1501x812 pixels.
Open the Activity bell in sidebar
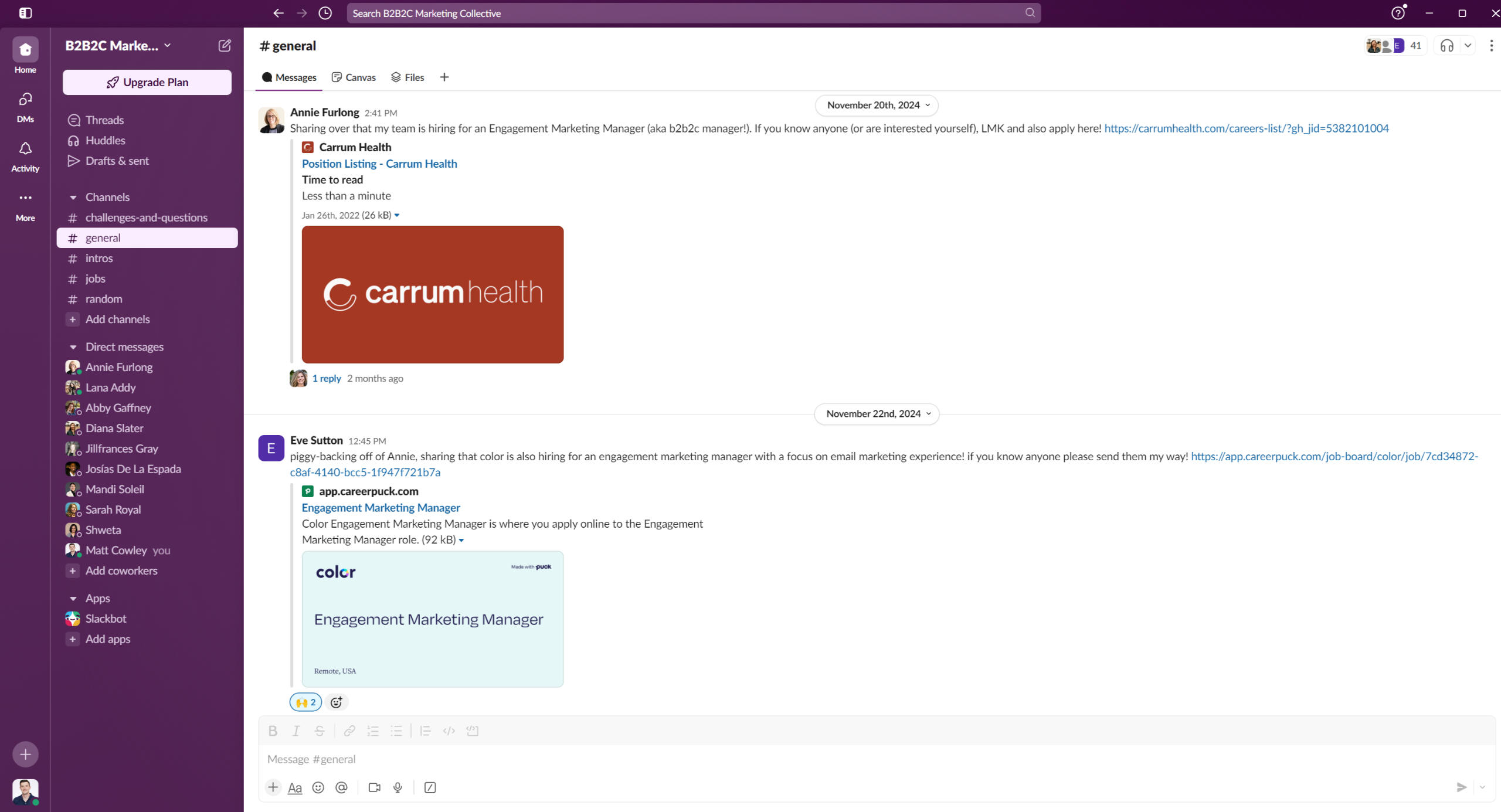pyautogui.click(x=25, y=156)
